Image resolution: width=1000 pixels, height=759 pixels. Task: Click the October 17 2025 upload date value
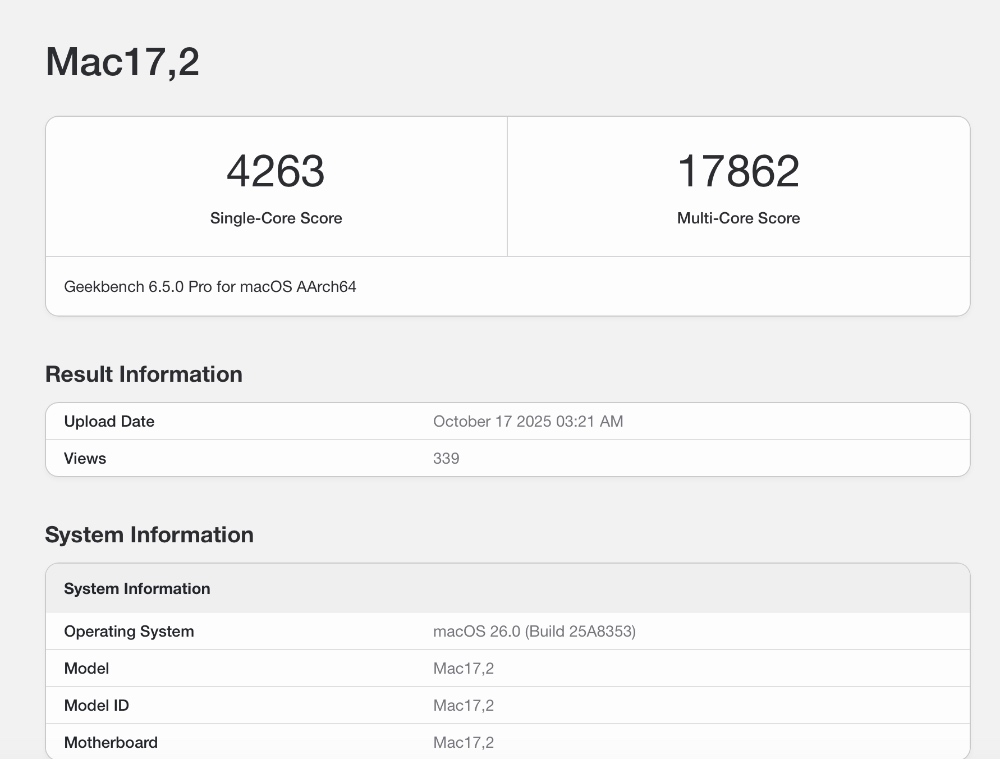pyautogui.click(x=528, y=422)
